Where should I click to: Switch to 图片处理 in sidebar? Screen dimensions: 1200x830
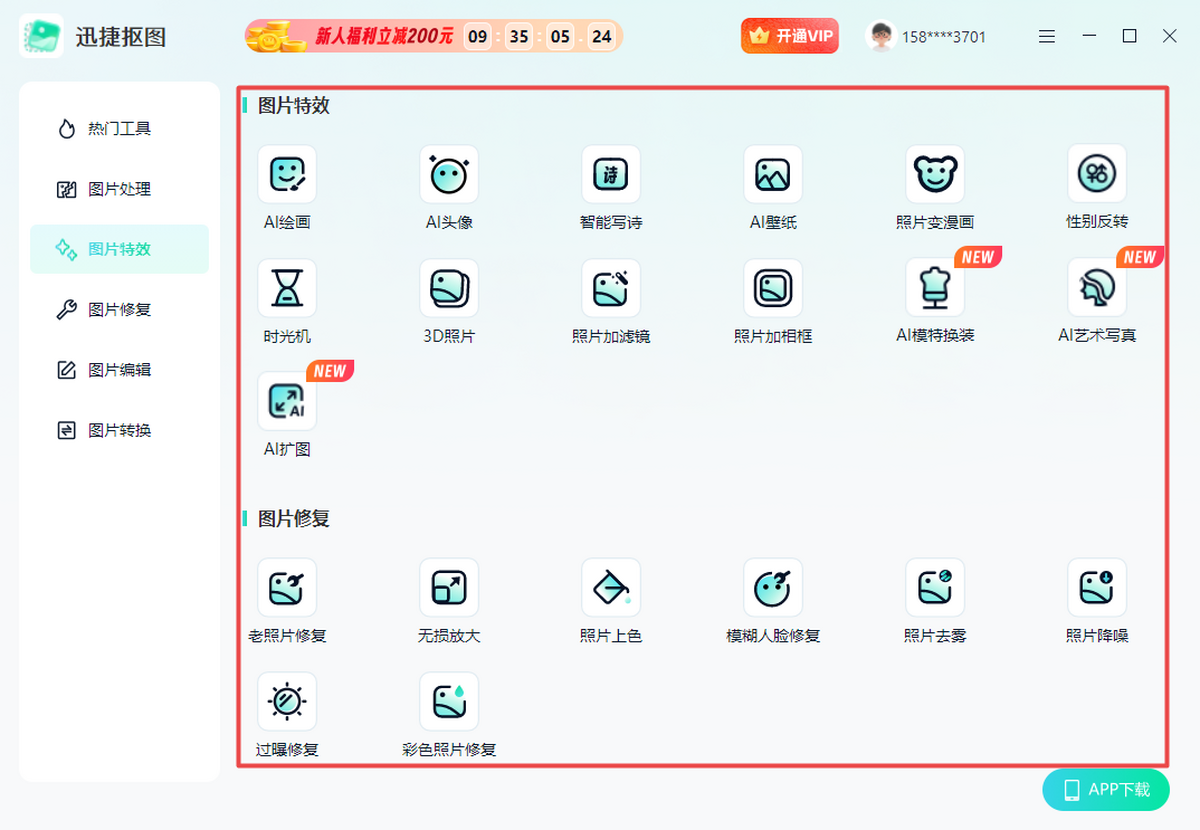pos(119,189)
